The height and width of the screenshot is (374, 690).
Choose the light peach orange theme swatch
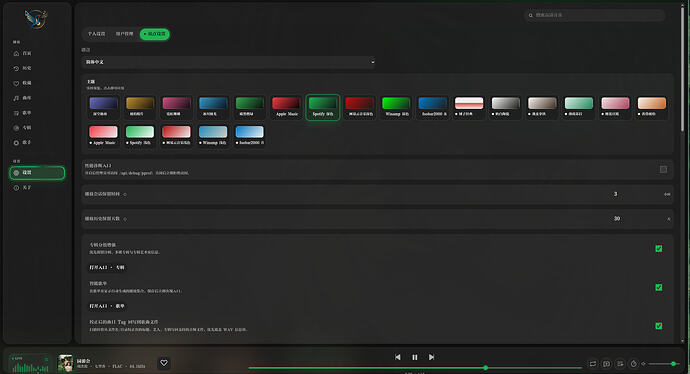(x=652, y=107)
